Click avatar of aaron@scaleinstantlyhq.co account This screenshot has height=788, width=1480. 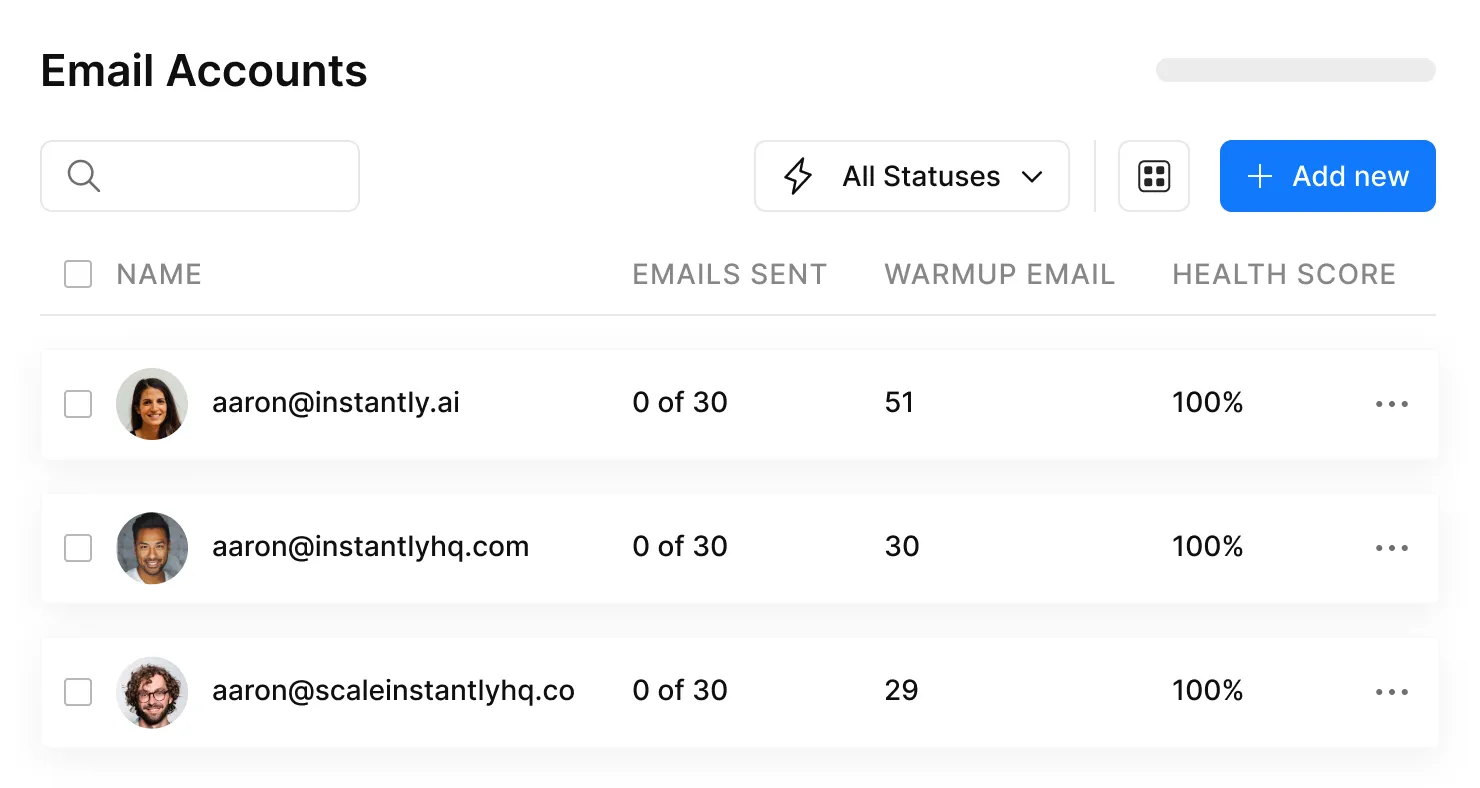152,692
